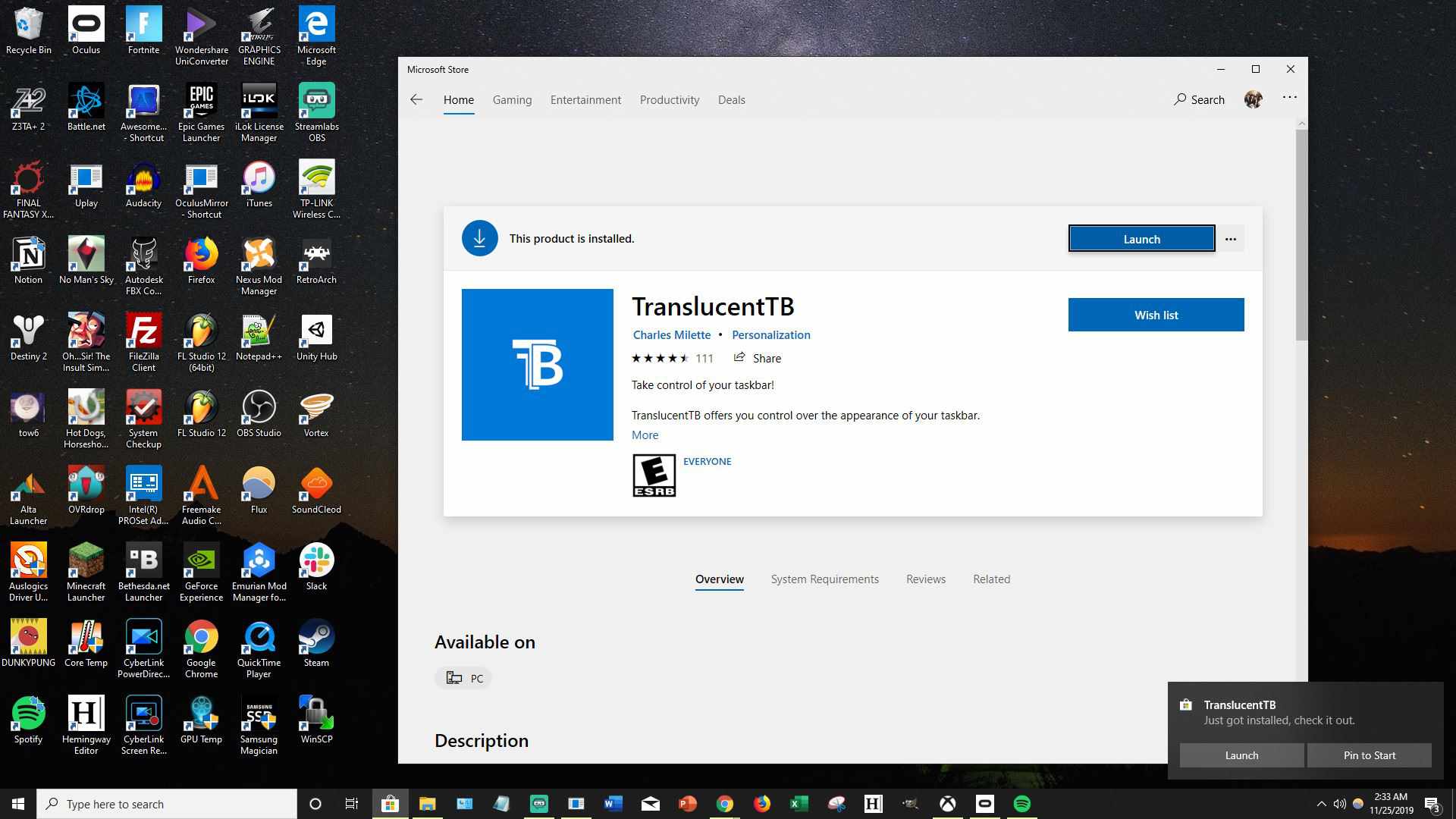Select the Overview tab
1456x819 pixels.
[719, 579]
